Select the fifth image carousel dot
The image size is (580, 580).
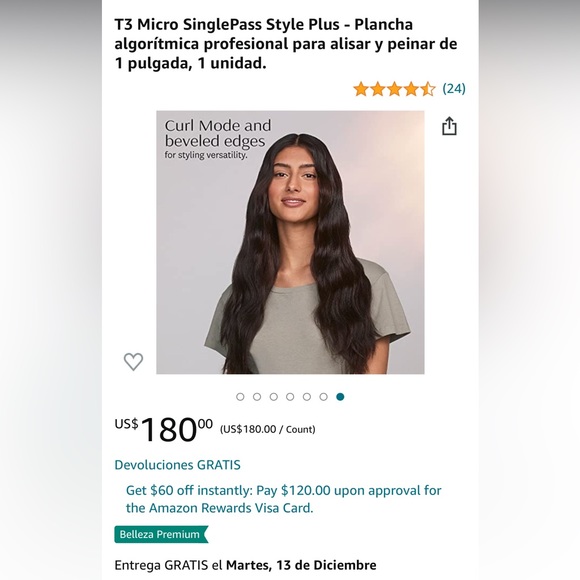(x=307, y=397)
